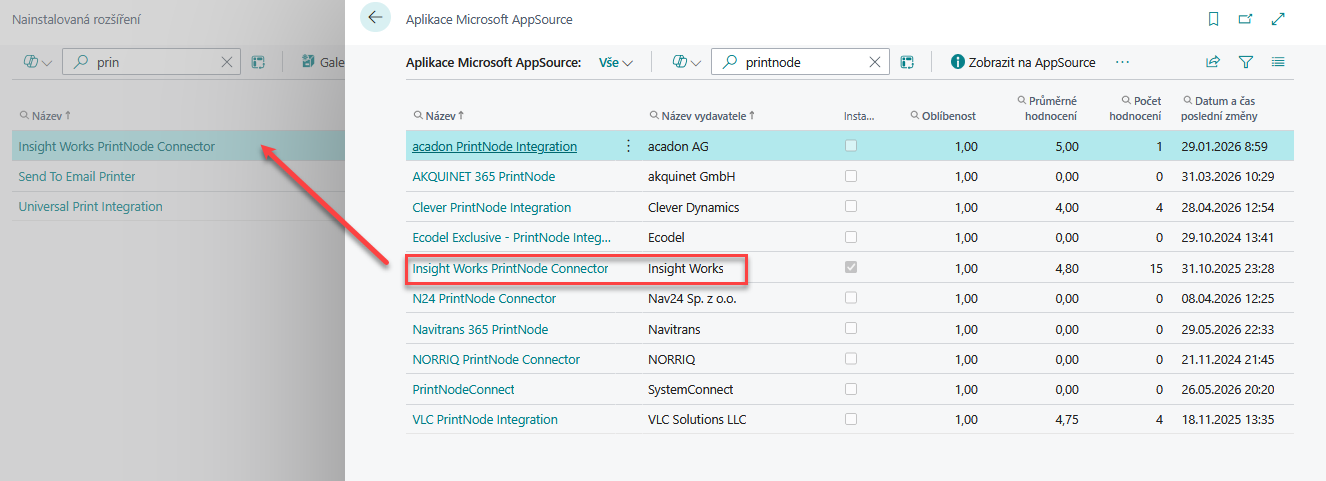This screenshot has width=1326, height=481.
Task: Open Copilot dropdown in AppSource toolbar
Action: tap(686, 62)
